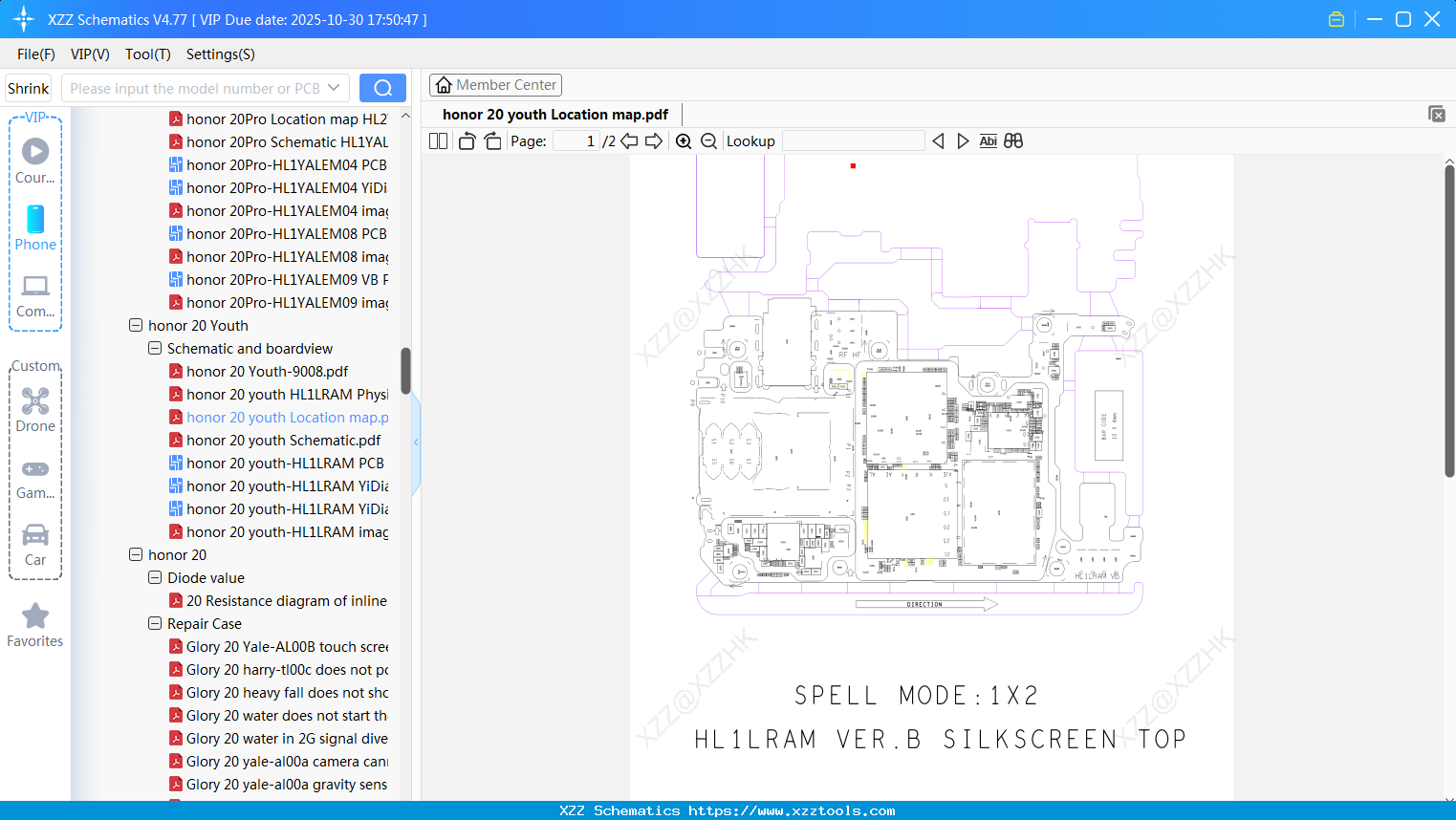This screenshot has height=820, width=1456.
Task: Open honor 20 youth Schematic.pdf
Action: tap(283, 441)
